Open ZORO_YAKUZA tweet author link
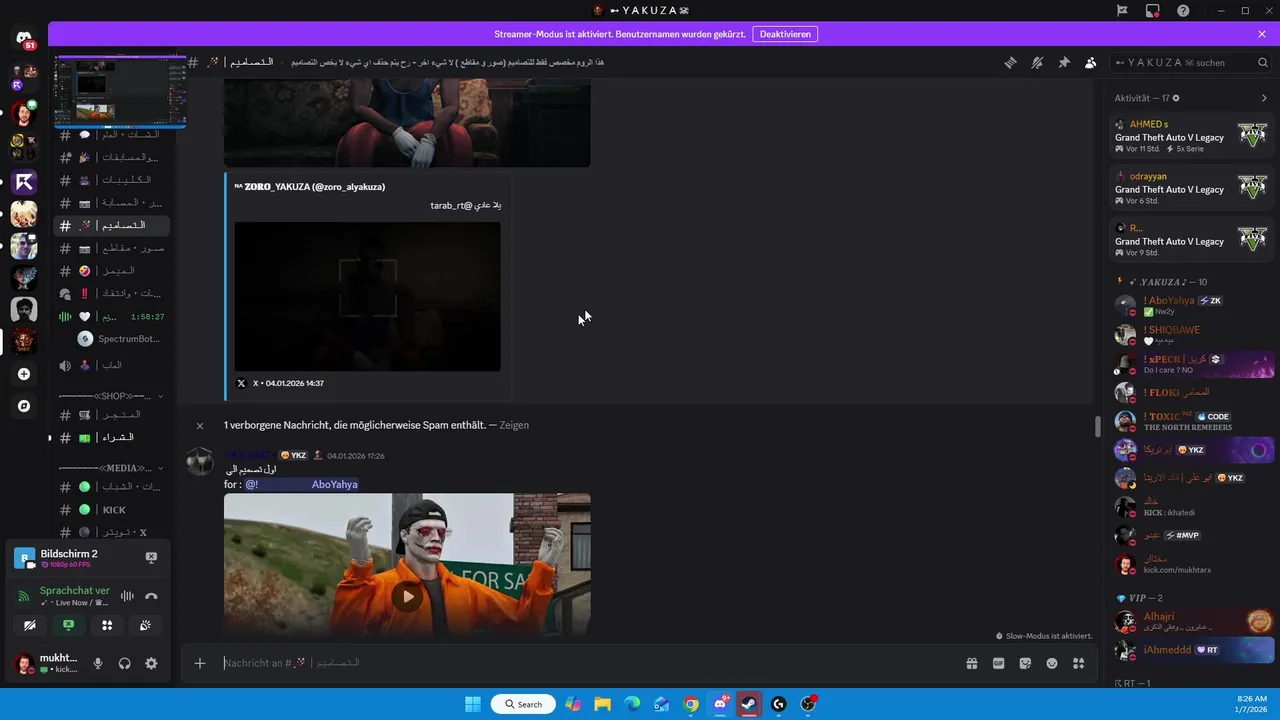The height and width of the screenshot is (720, 1280). (x=309, y=187)
